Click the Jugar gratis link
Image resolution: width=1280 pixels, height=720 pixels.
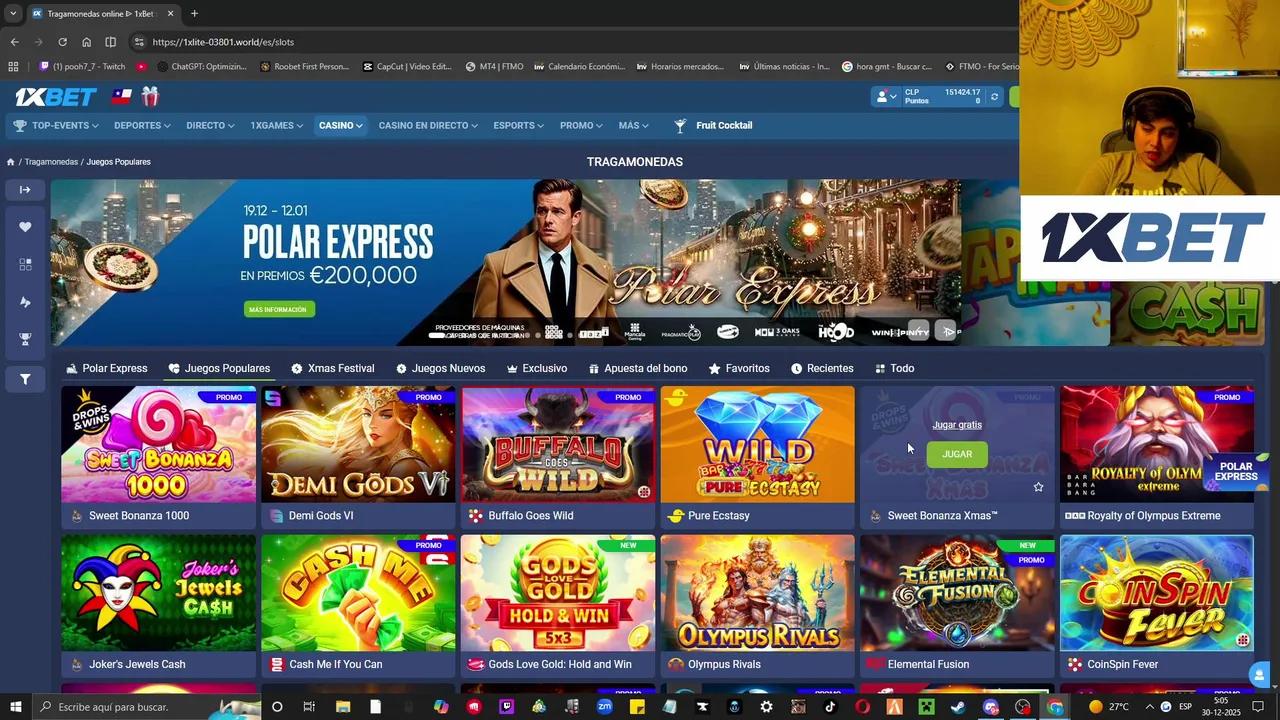pos(957,425)
